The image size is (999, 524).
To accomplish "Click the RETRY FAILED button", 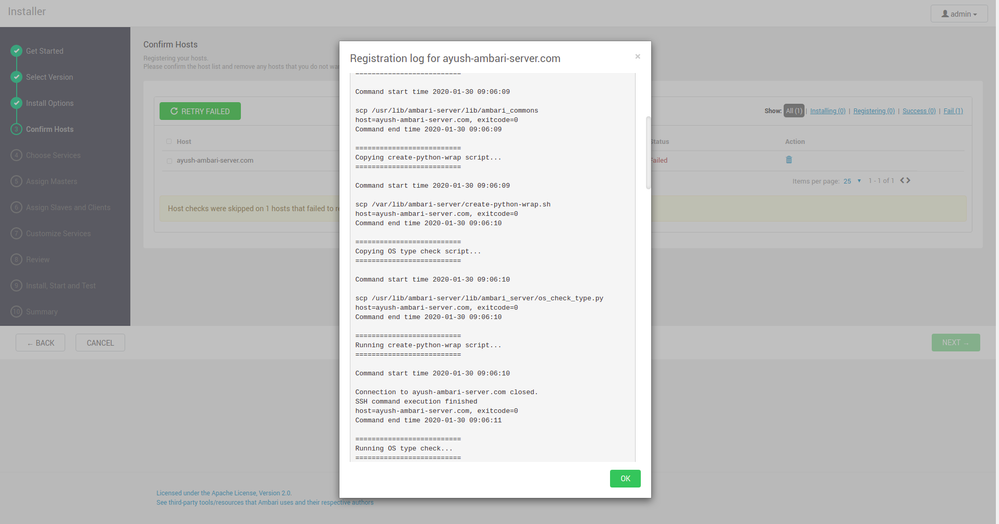I will coord(200,111).
